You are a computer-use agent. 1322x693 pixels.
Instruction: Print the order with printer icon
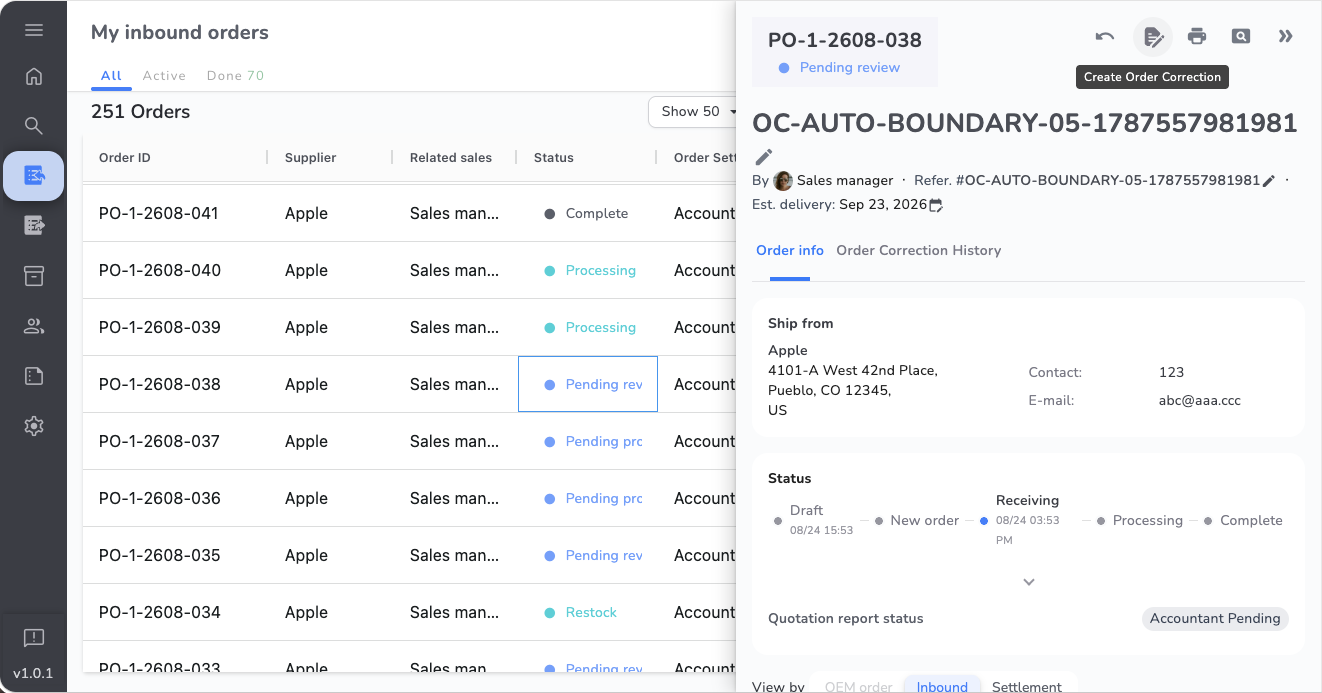(x=1197, y=37)
